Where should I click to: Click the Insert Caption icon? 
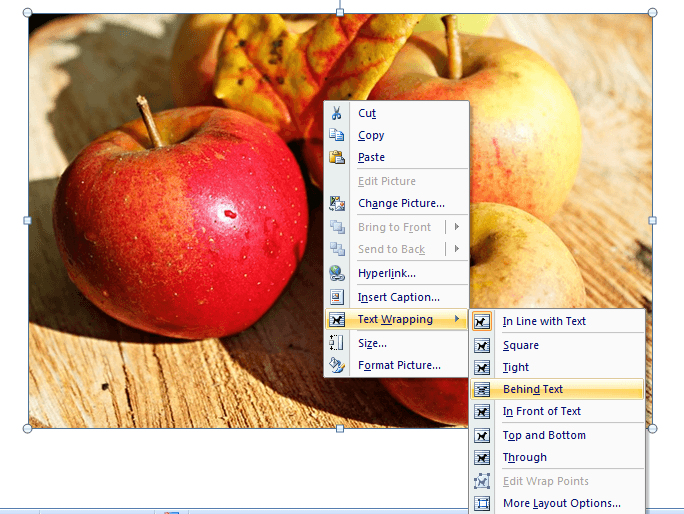click(x=337, y=297)
